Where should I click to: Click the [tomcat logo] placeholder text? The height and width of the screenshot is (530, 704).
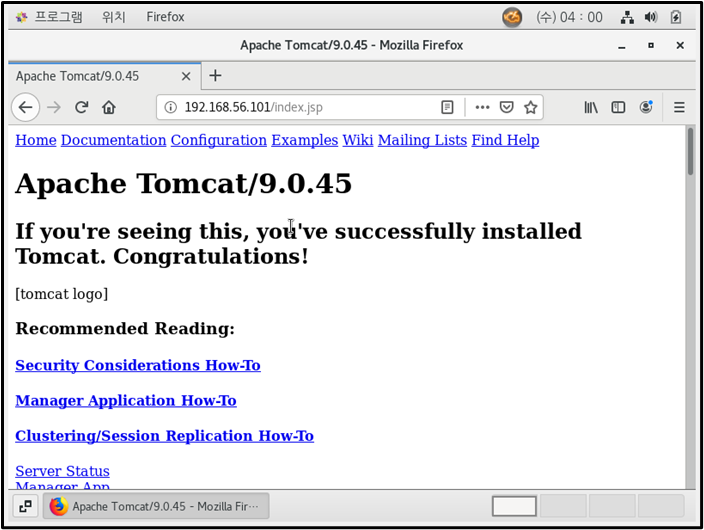62,294
